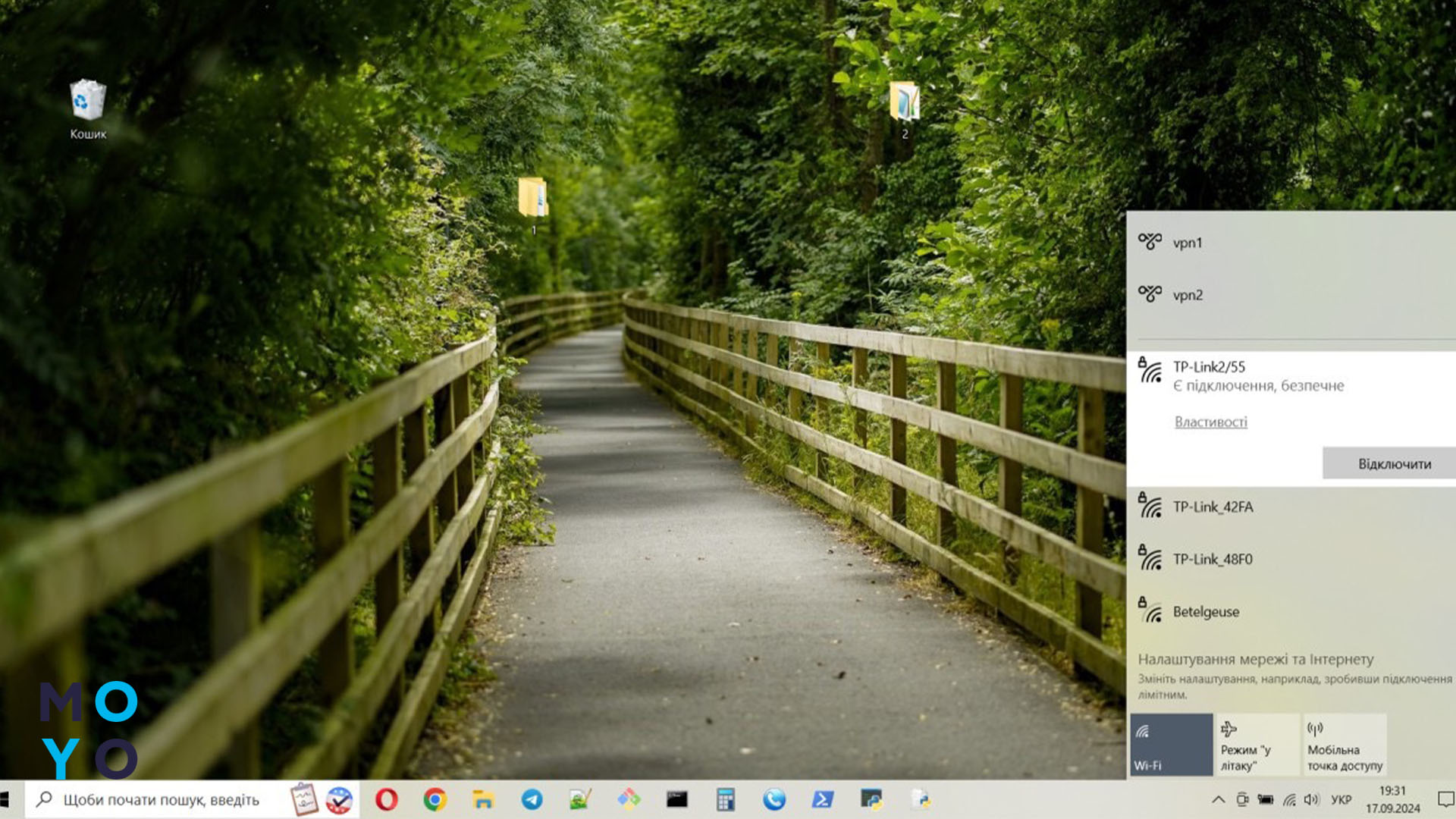1456x819 pixels.
Task: Open Opera browser from taskbar
Action: coord(386,799)
